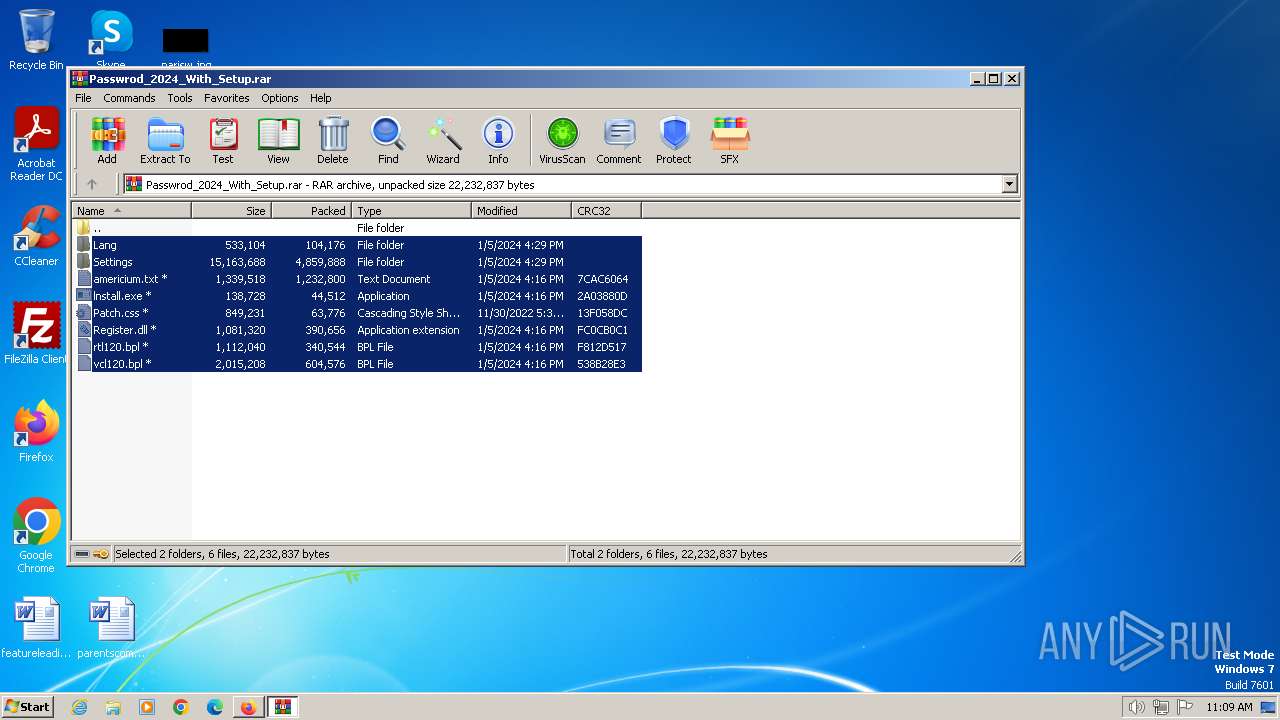The width and height of the screenshot is (1280, 720).
Task: Sort by the Size column header
Action: (x=231, y=211)
